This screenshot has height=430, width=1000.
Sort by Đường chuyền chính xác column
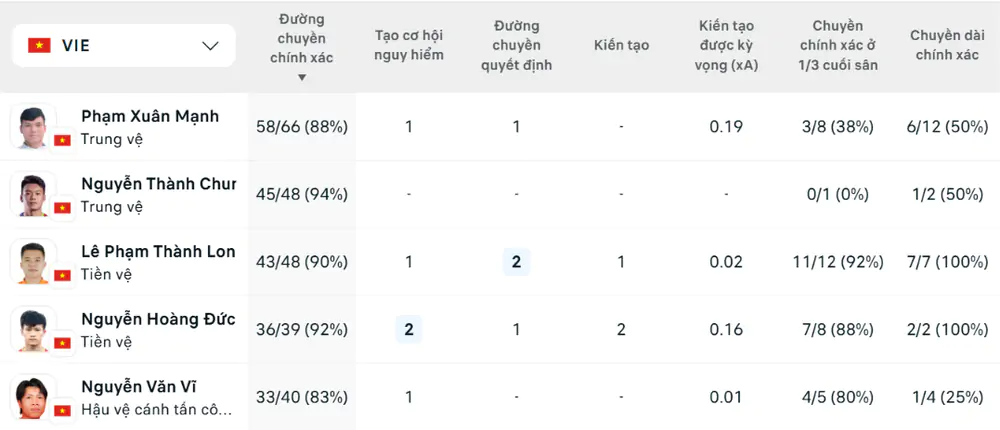[301, 47]
